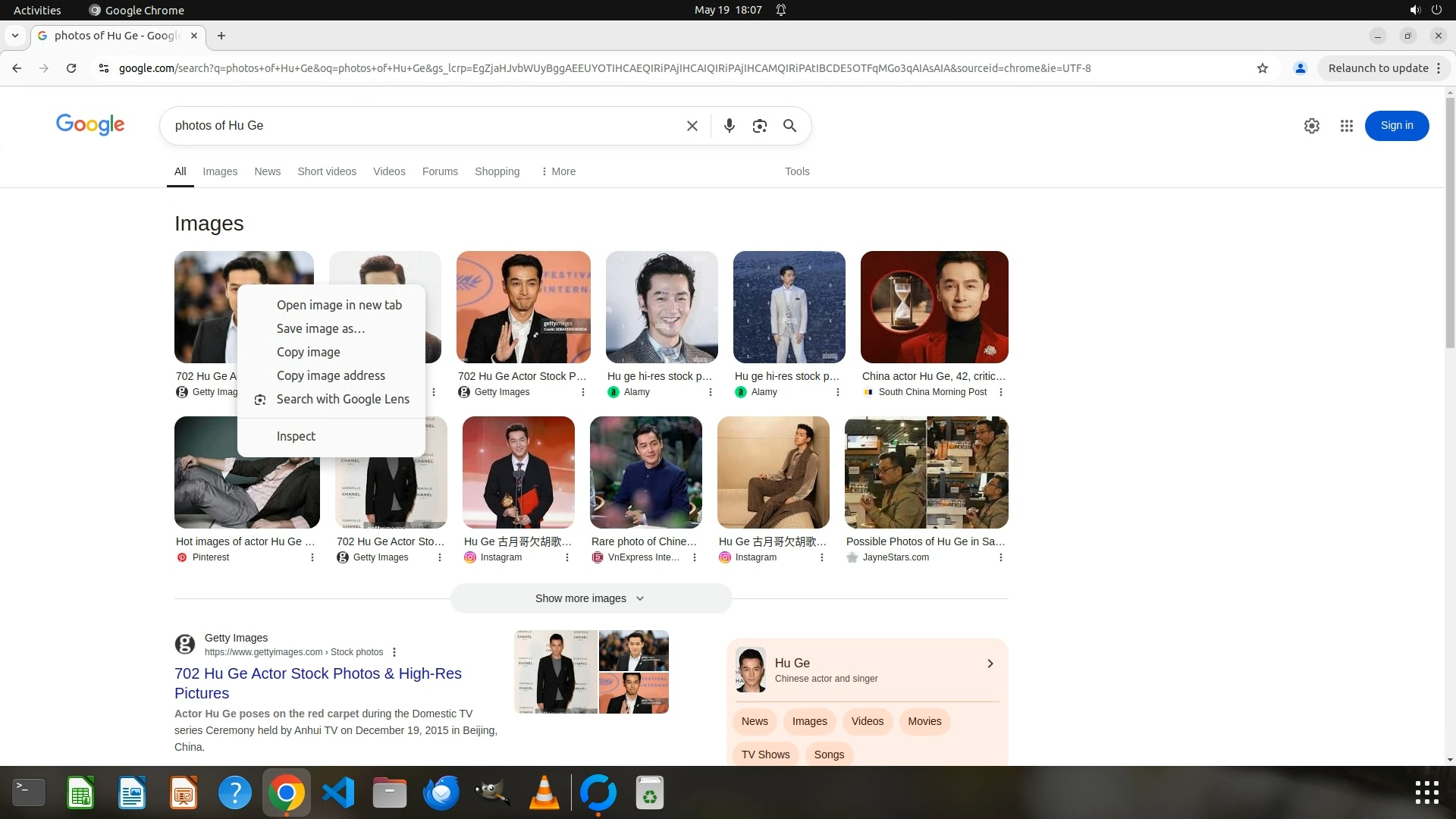1456x819 pixels.
Task: Open the hourglass red suit thumbnail
Action: (934, 307)
